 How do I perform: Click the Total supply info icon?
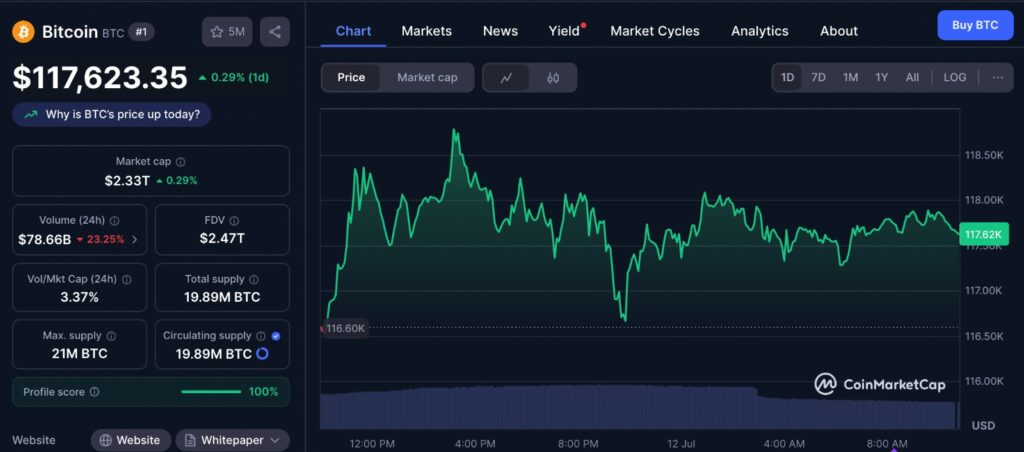click(254, 279)
